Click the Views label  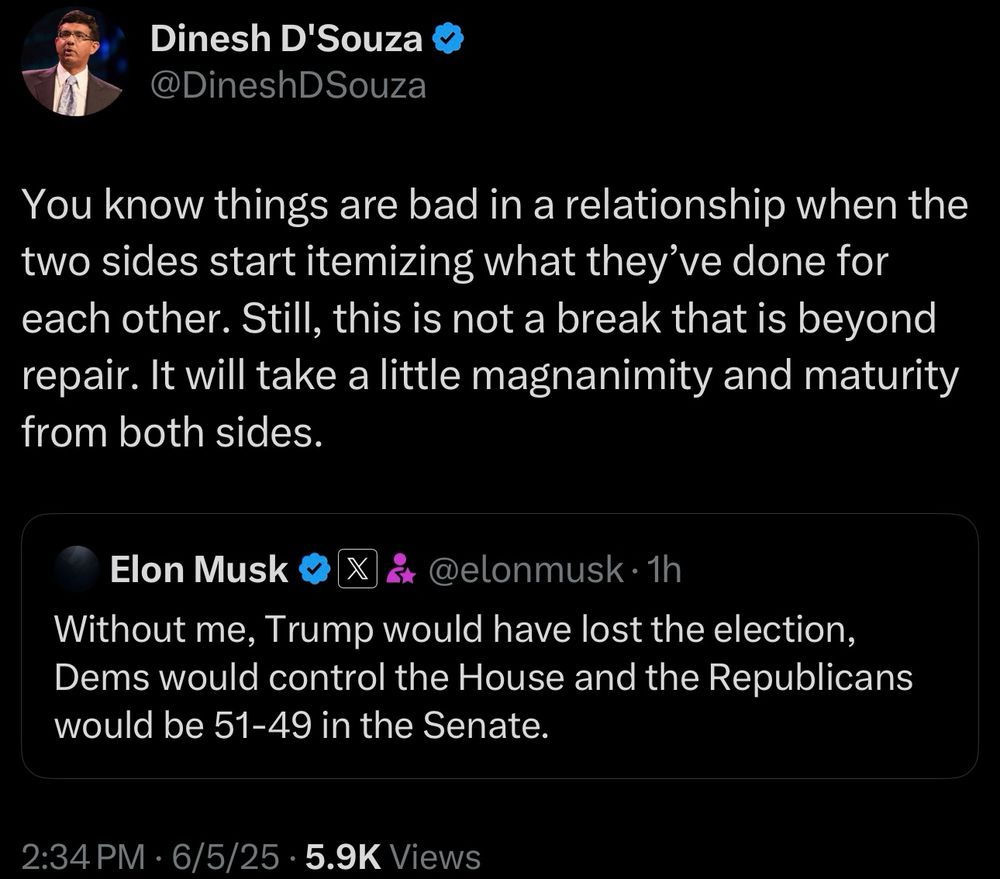[x=435, y=857]
